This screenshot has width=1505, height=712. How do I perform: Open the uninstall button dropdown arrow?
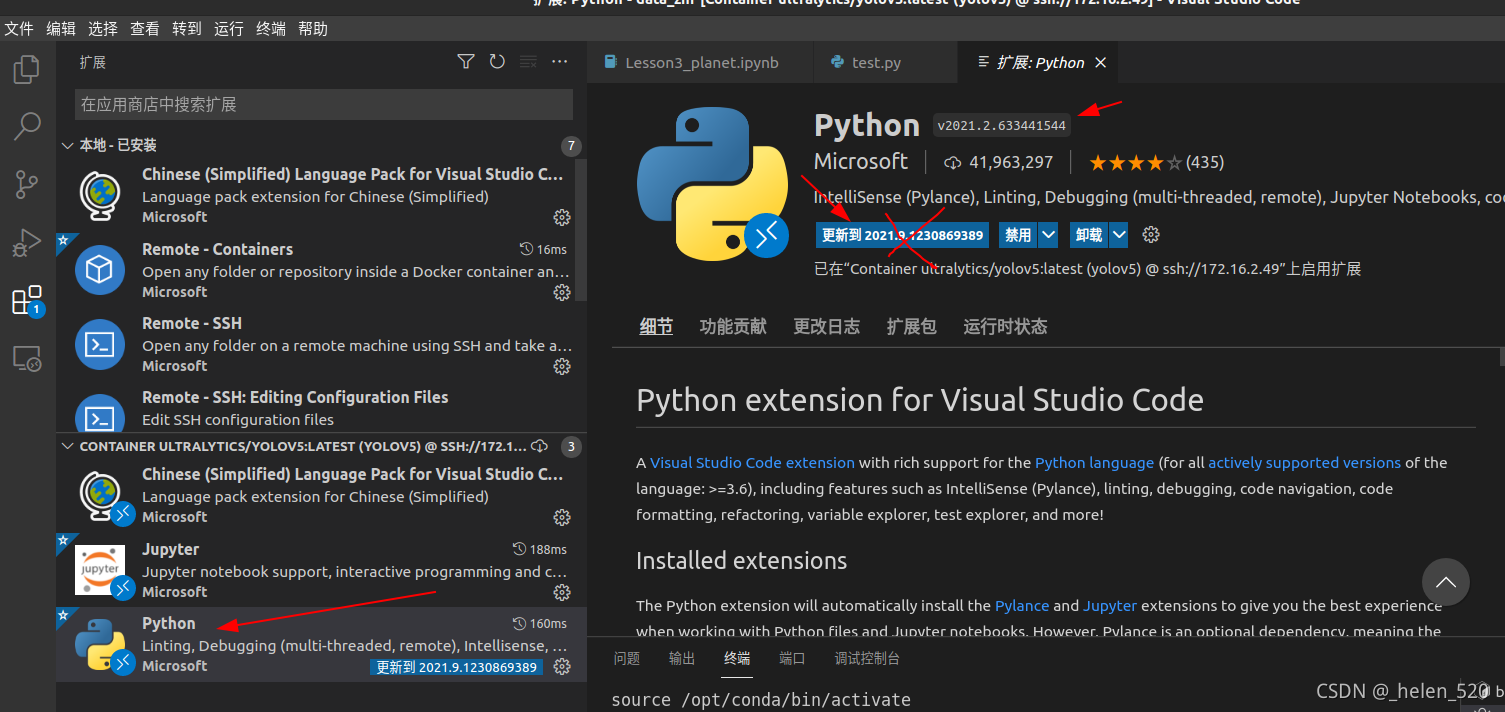click(1119, 235)
